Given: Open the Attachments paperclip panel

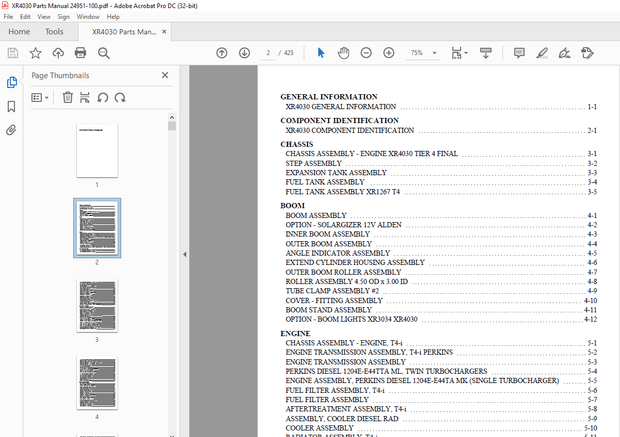Looking at the screenshot, I should (11, 130).
